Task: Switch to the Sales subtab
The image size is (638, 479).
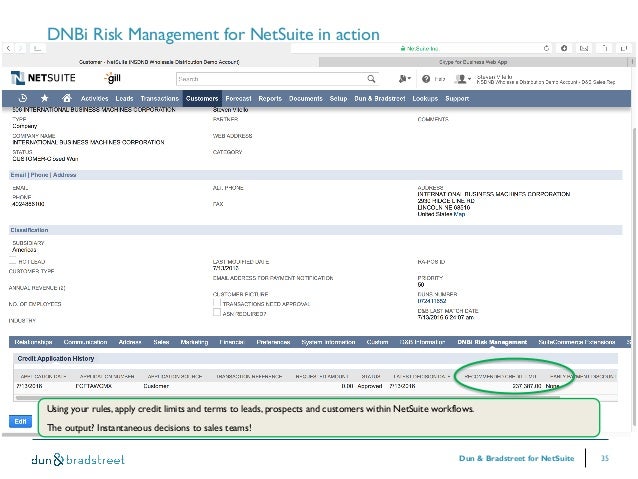Action: tap(161, 342)
